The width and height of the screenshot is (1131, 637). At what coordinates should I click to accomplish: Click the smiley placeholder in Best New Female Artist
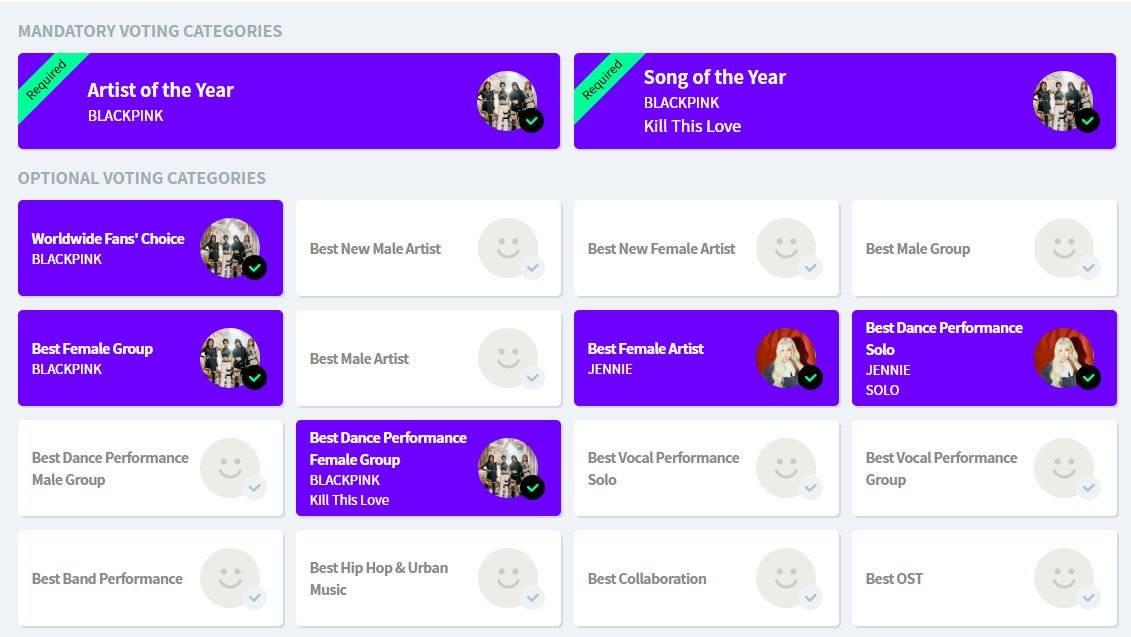[786, 248]
